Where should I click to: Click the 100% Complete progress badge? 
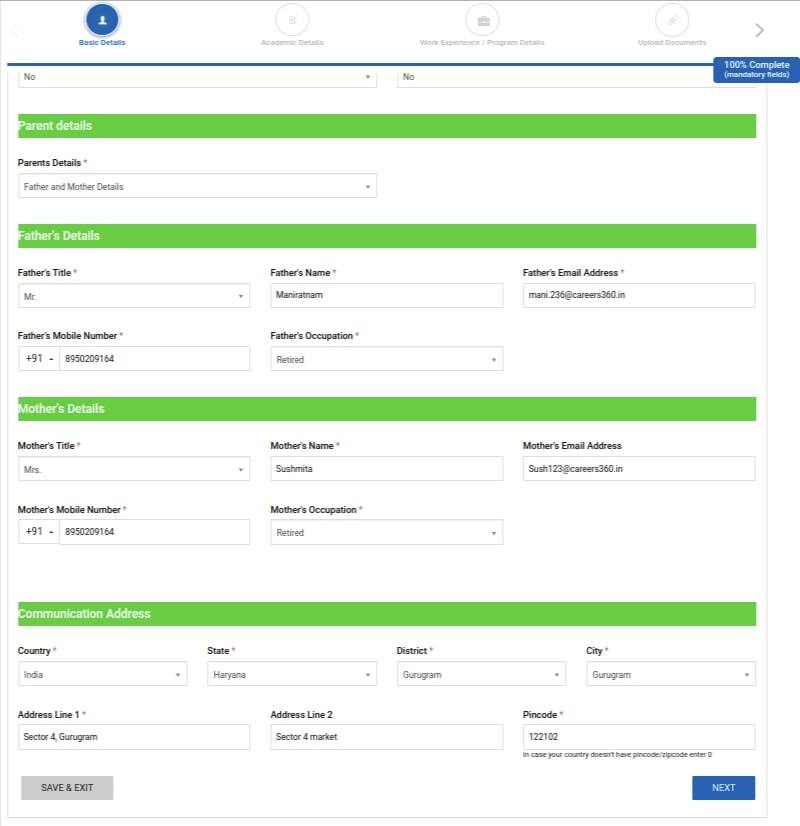pos(753,68)
